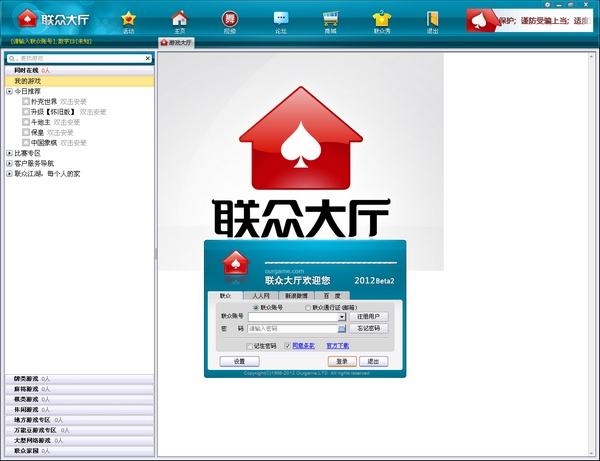Click the settings gear in the title bar
This screenshot has height=461, width=600.
coord(548,4)
